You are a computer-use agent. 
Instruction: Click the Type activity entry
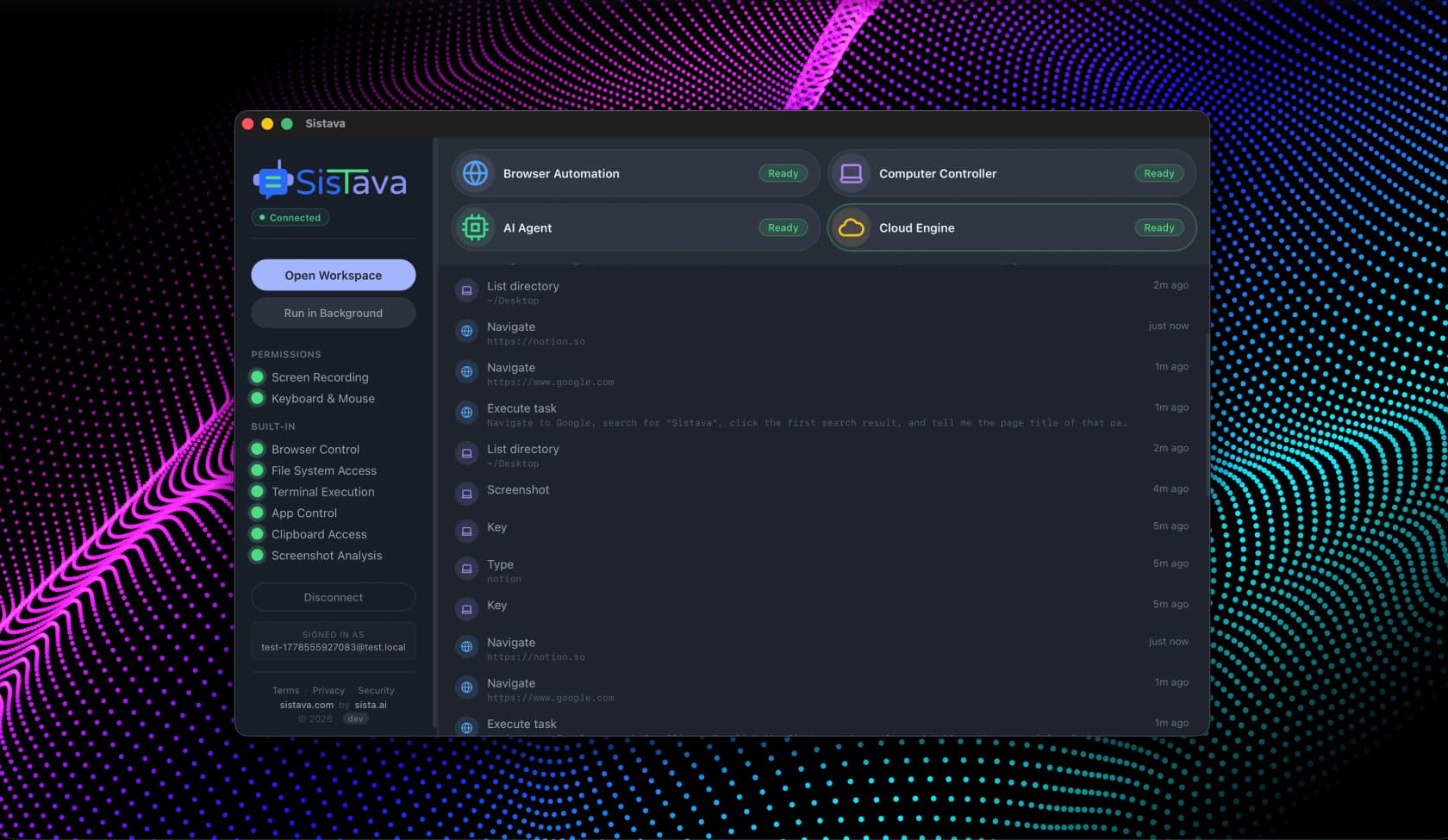coord(821,569)
